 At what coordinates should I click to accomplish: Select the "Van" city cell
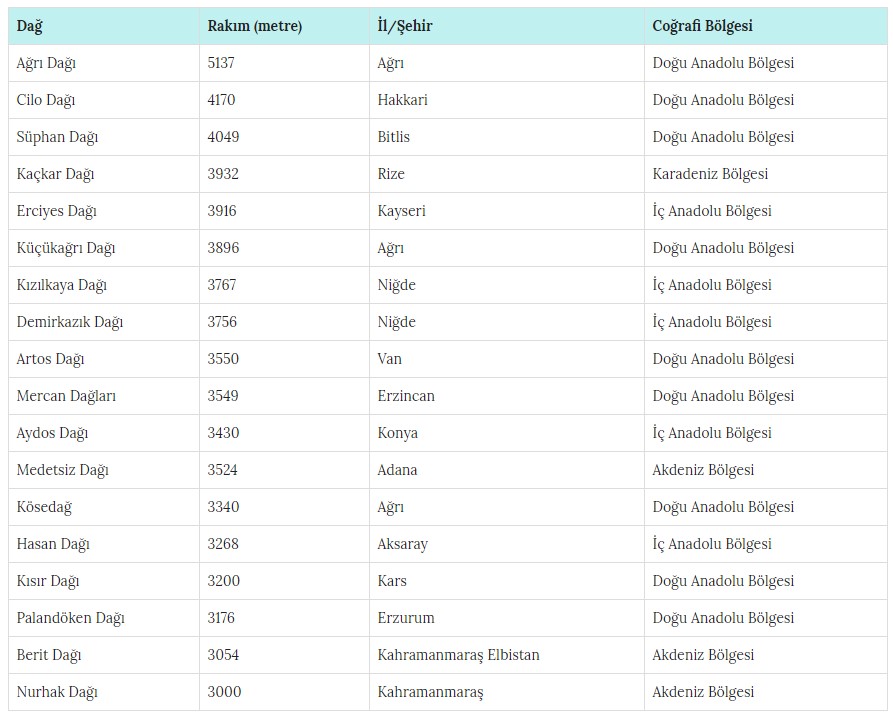pos(389,359)
